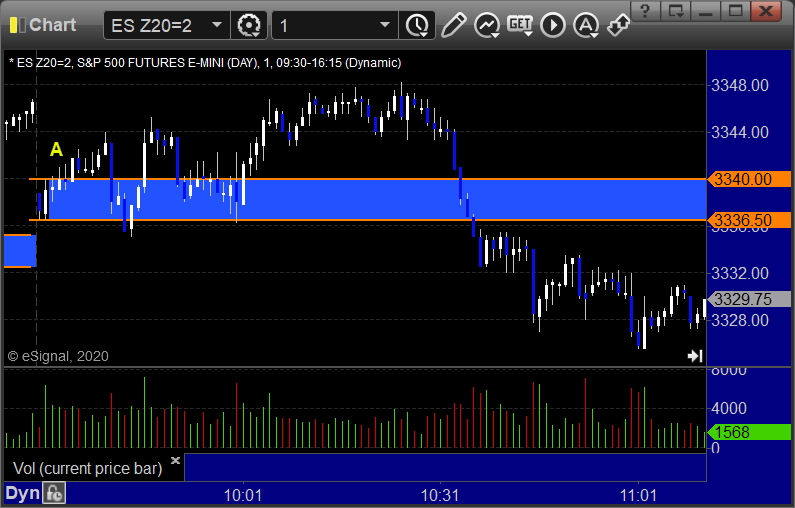The image size is (795, 508).
Task: Click the green 1568 volume marker
Action: [x=749, y=432]
